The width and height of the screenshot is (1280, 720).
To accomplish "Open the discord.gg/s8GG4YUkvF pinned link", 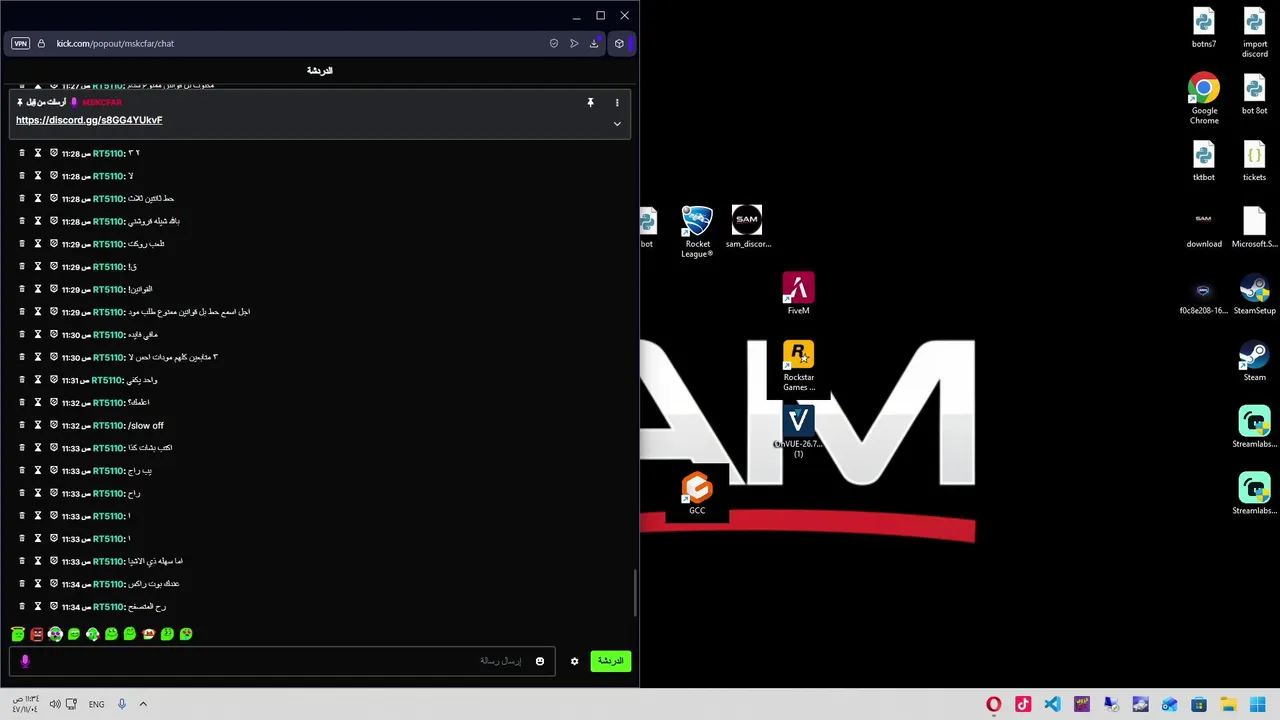I will click(89, 120).
